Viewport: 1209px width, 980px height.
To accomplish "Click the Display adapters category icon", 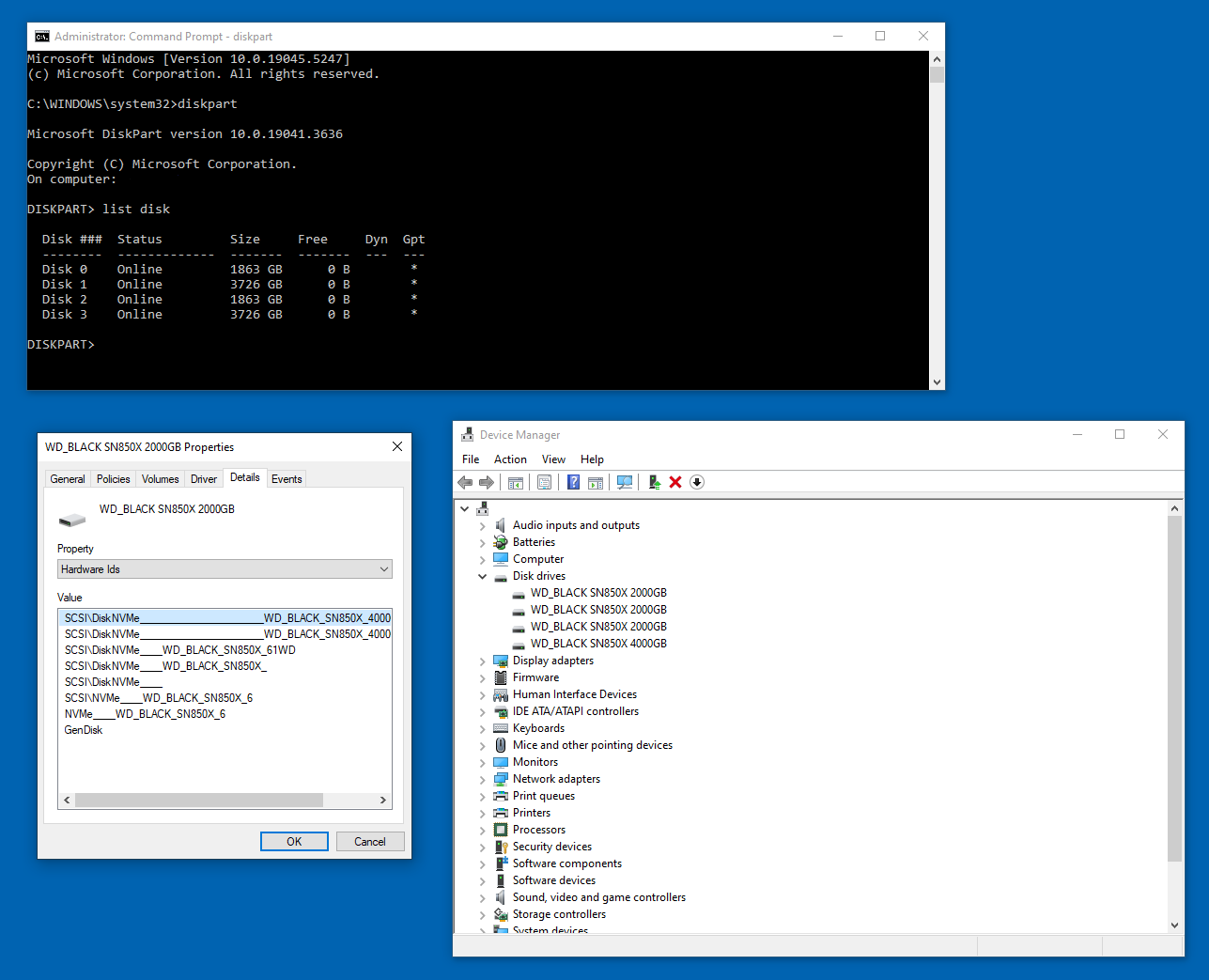I will pyautogui.click(x=501, y=661).
